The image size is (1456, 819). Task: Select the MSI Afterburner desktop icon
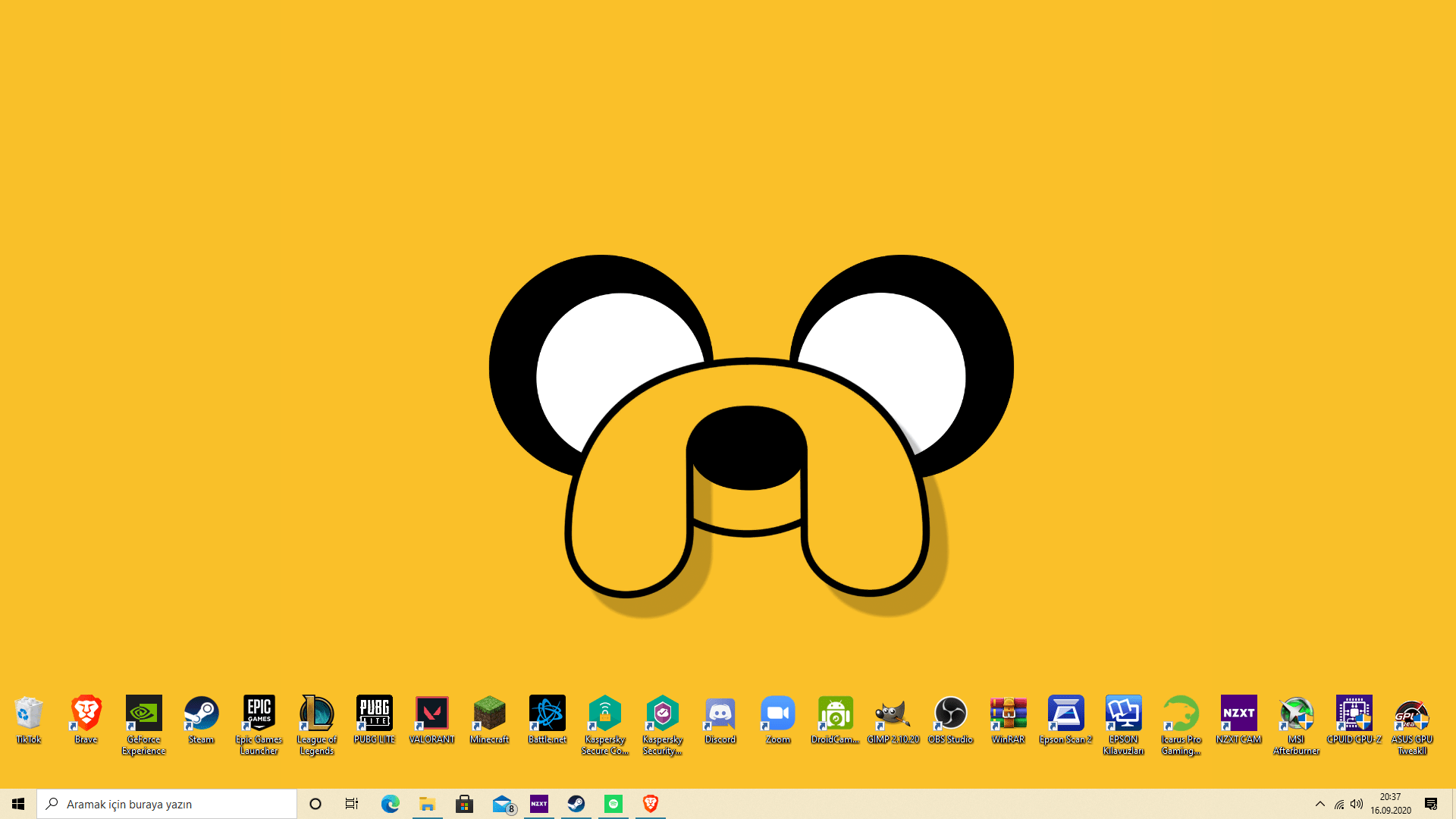click(1296, 714)
